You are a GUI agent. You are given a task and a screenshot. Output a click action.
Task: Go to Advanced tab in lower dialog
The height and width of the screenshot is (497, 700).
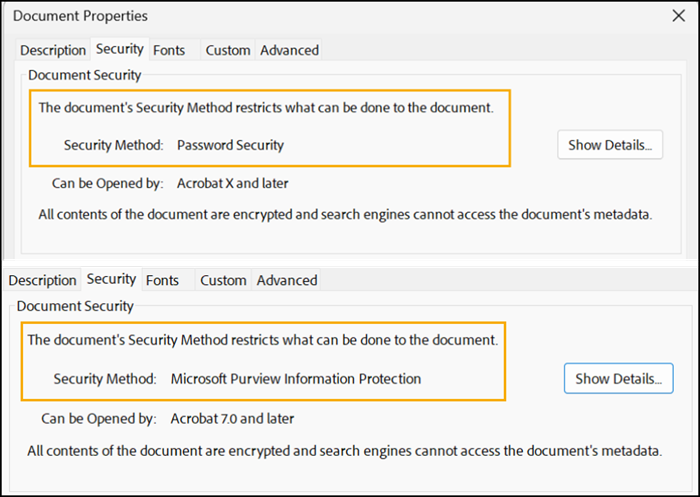pos(287,280)
